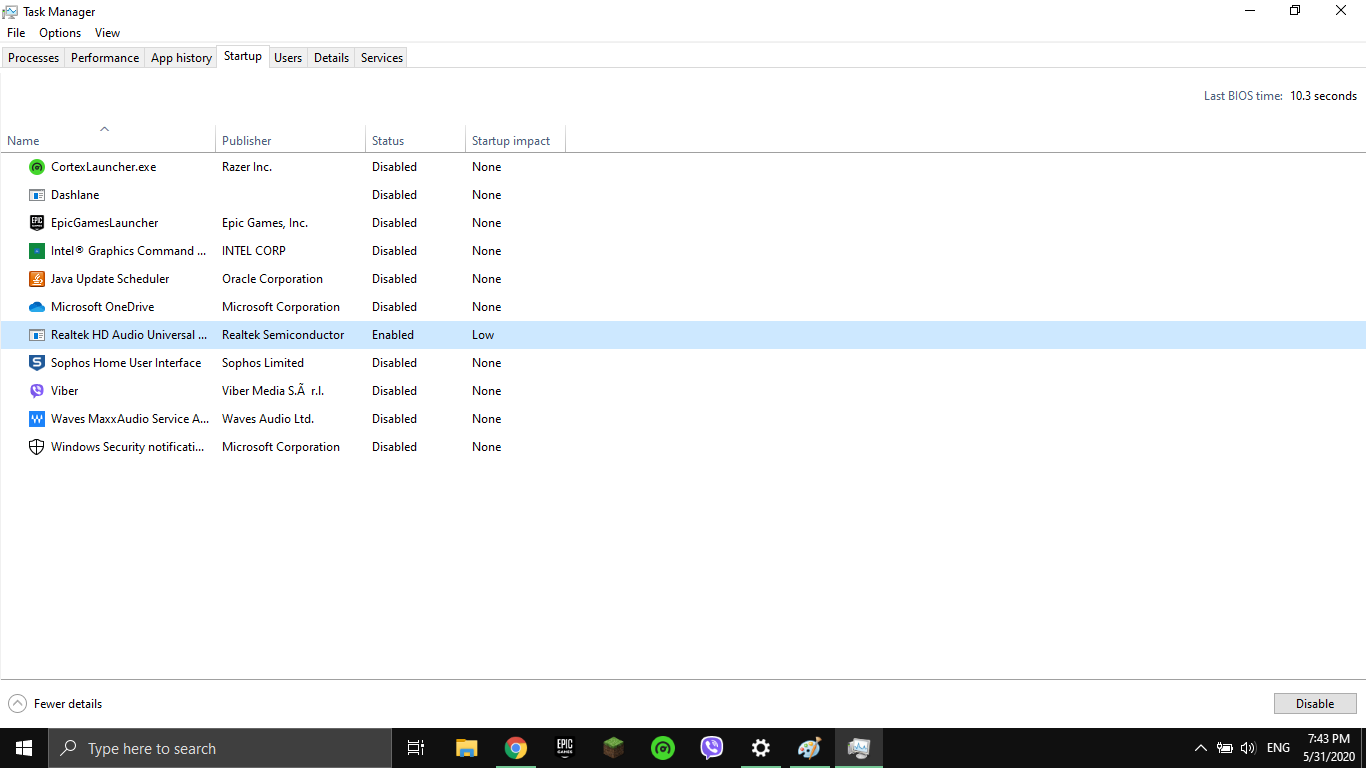Select the INTEL CORP publisher cell

tap(254, 251)
